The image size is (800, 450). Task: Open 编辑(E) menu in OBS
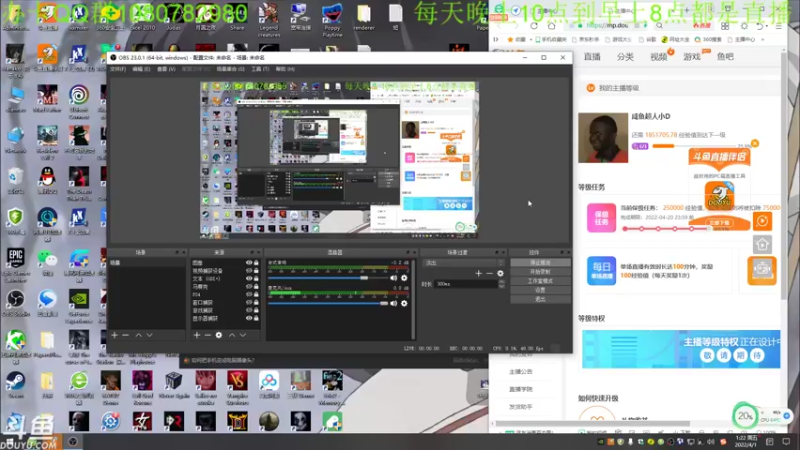tap(141, 69)
